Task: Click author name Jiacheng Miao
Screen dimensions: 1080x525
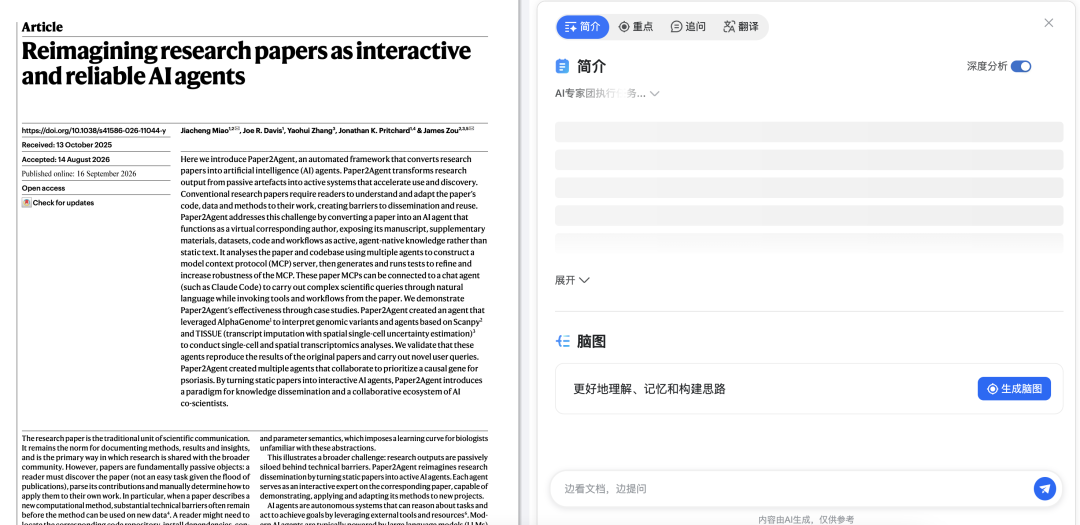Action: (203, 130)
